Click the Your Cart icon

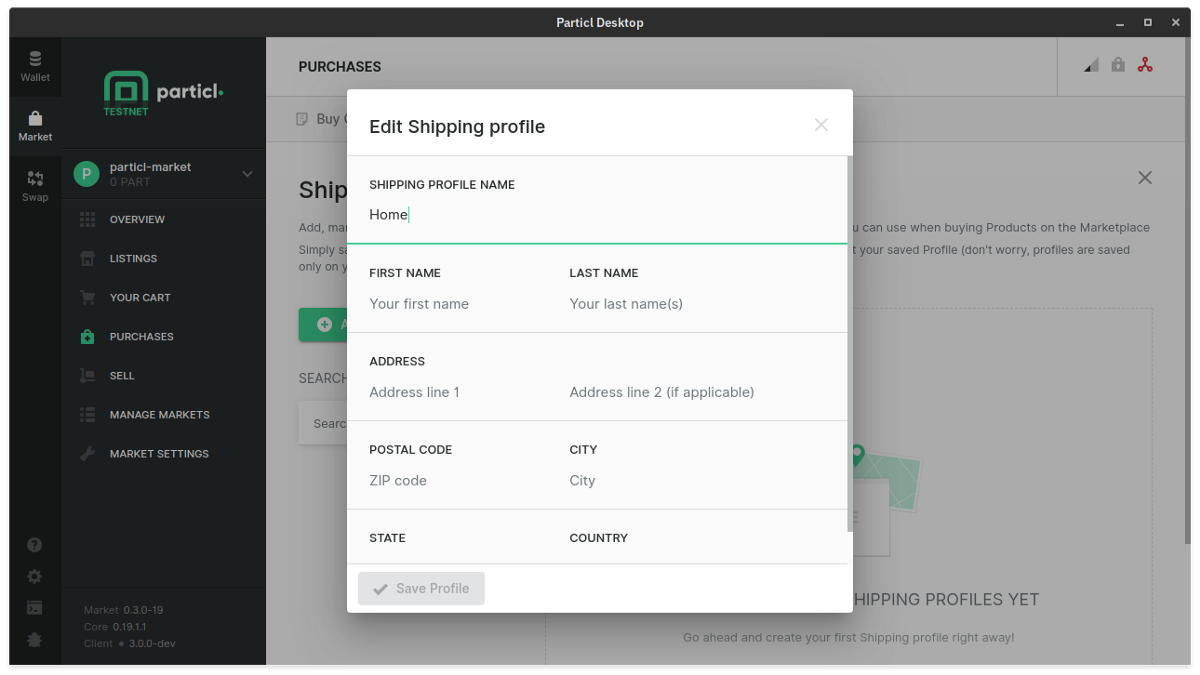[x=88, y=297]
